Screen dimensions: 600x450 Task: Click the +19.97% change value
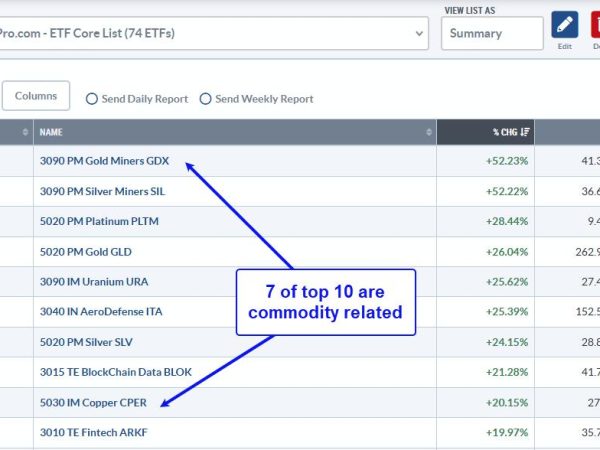click(507, 432)
